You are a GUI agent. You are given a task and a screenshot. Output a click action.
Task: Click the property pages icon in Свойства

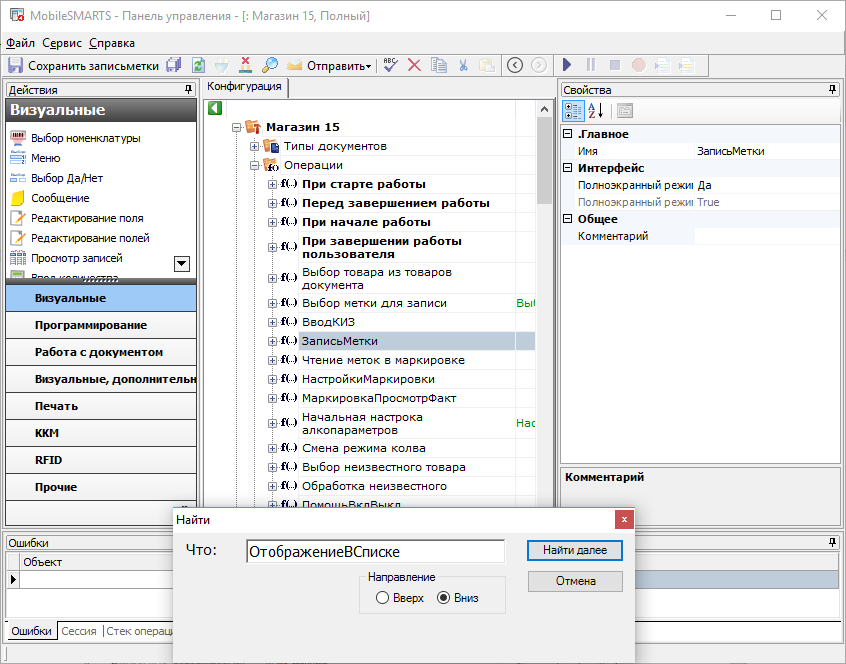point(625,111)
